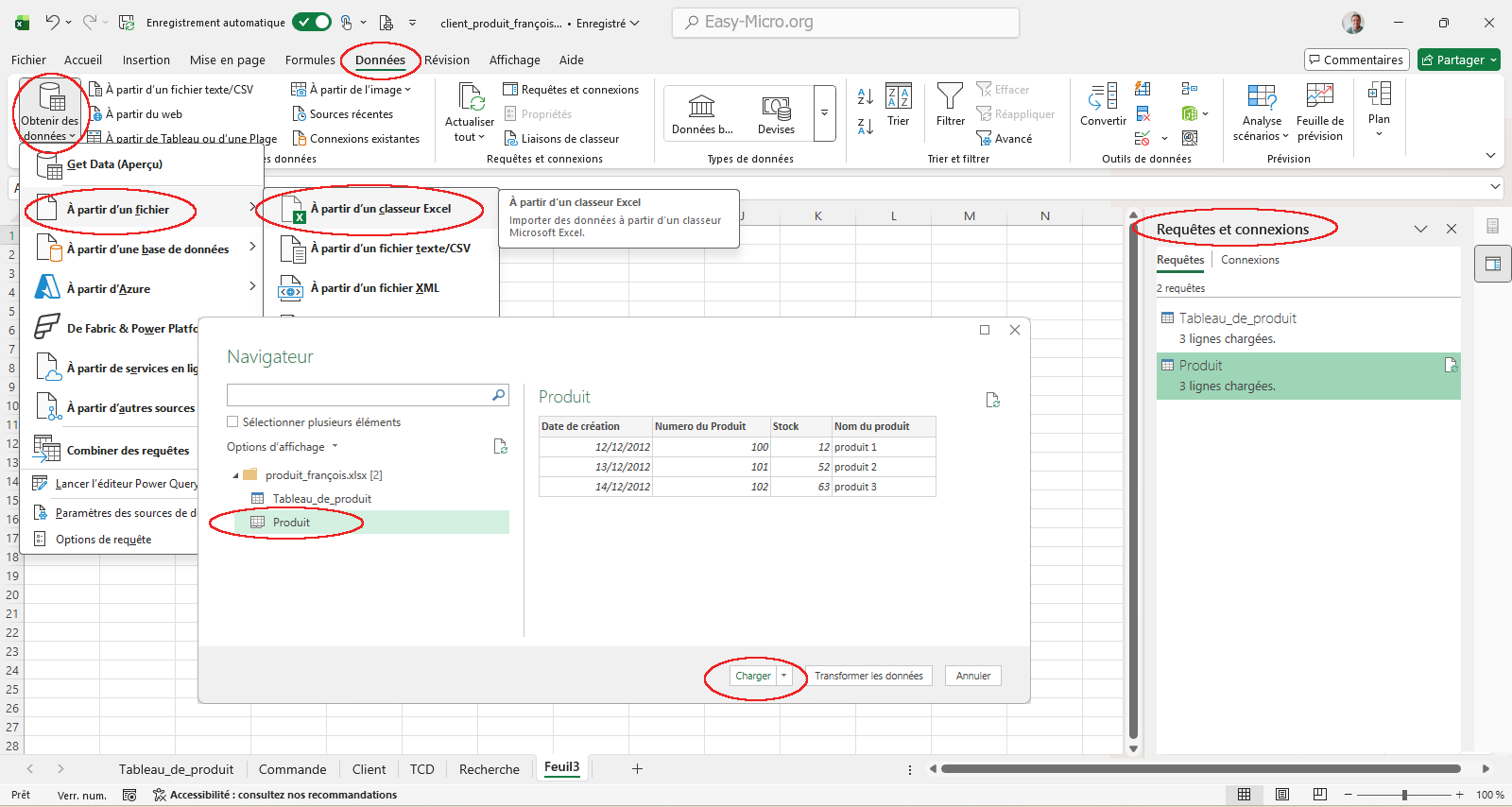Image resolution: width=1512 pixels, height=807 pixels.
Task: Click the Filtrer funnel icon
Action: pyautogui.click(x=950, y=95)
